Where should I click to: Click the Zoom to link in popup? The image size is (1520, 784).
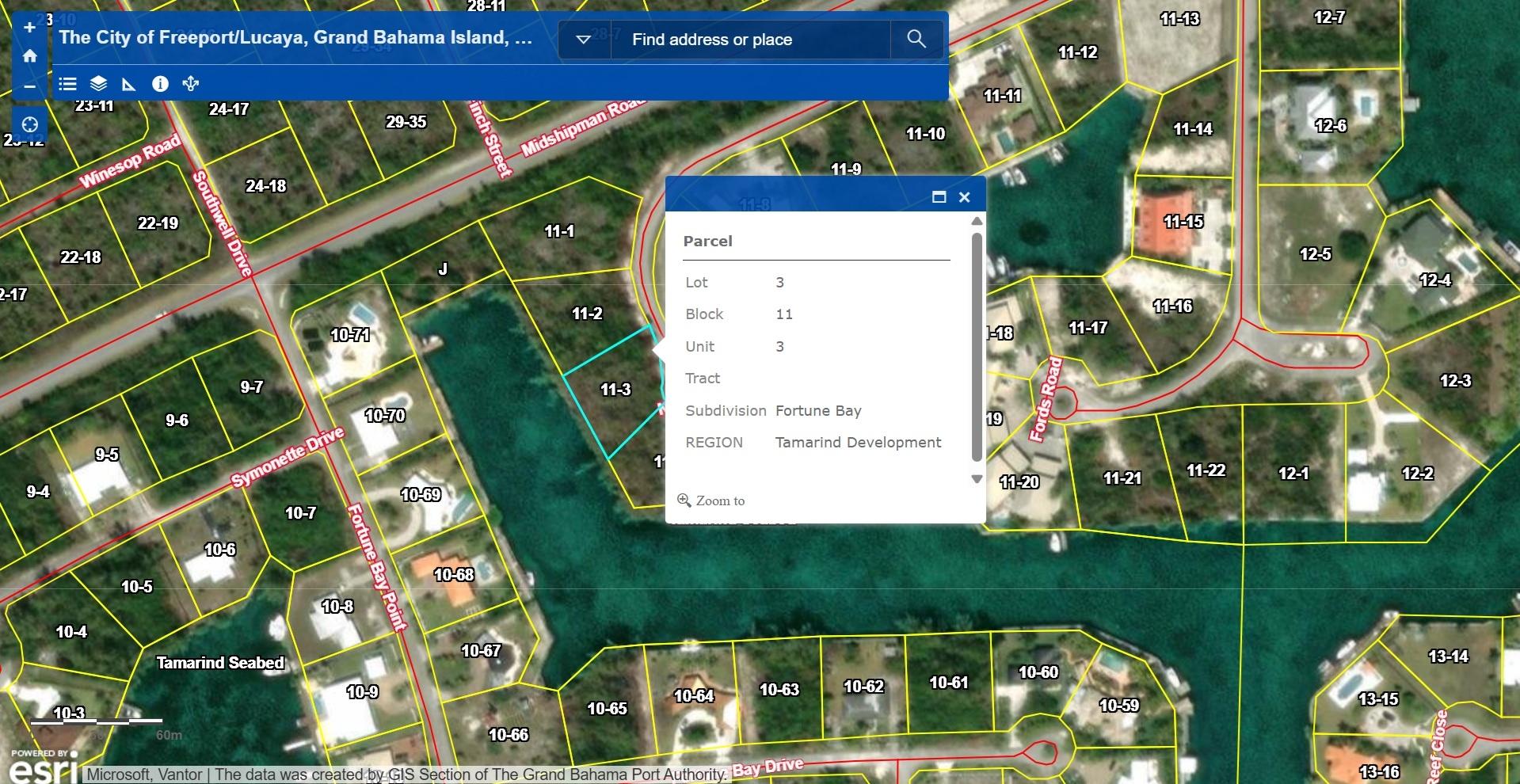click(x=719, y=500)
